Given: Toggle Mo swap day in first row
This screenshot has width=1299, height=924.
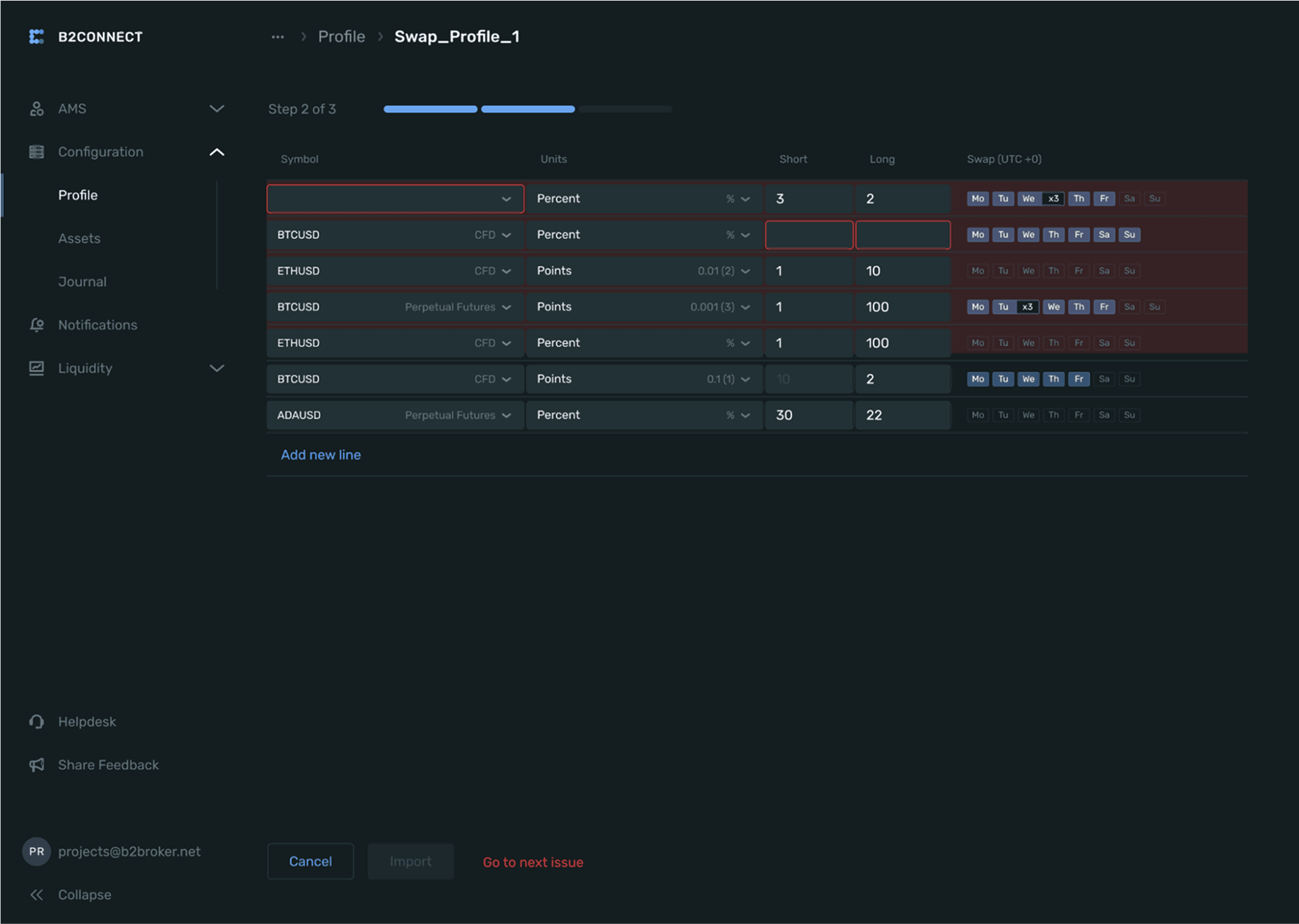Looking at the screenshot, I should click(x=978, y=198).
